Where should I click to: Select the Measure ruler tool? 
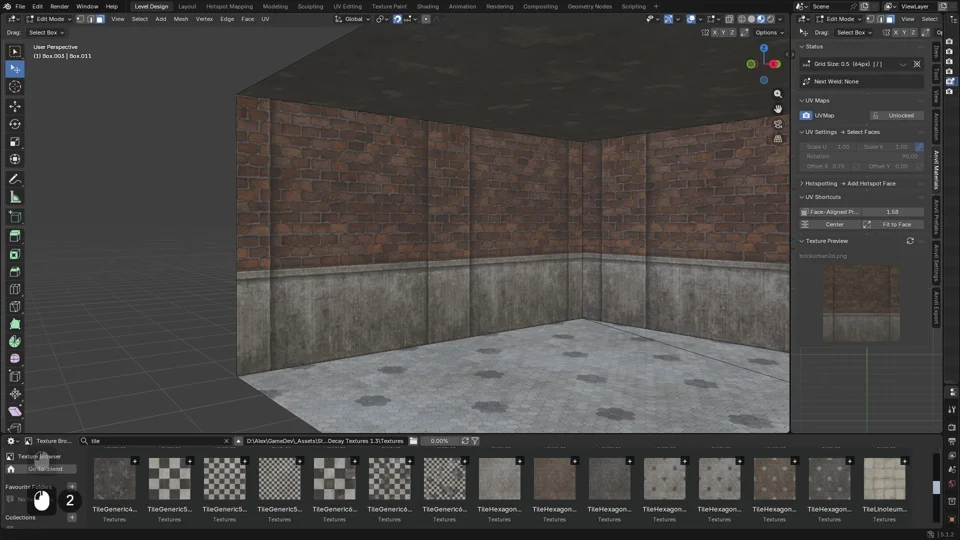pyautogui.click(x=15, y=197)
